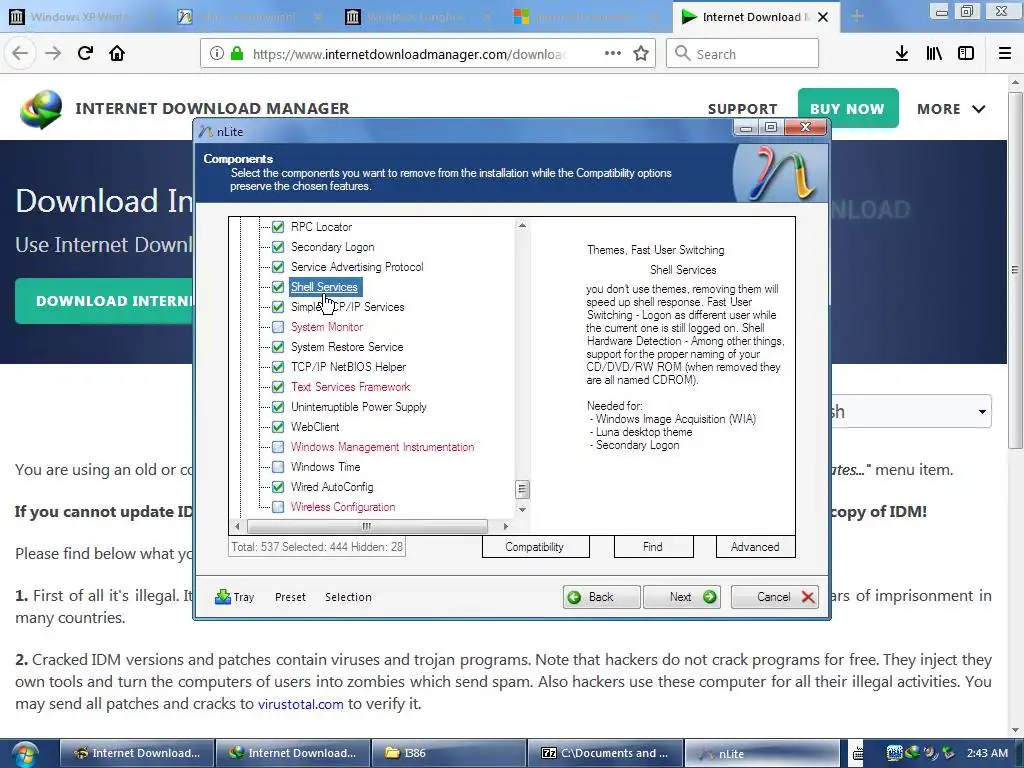Open the library icon in toolbar

coord(934,54)
